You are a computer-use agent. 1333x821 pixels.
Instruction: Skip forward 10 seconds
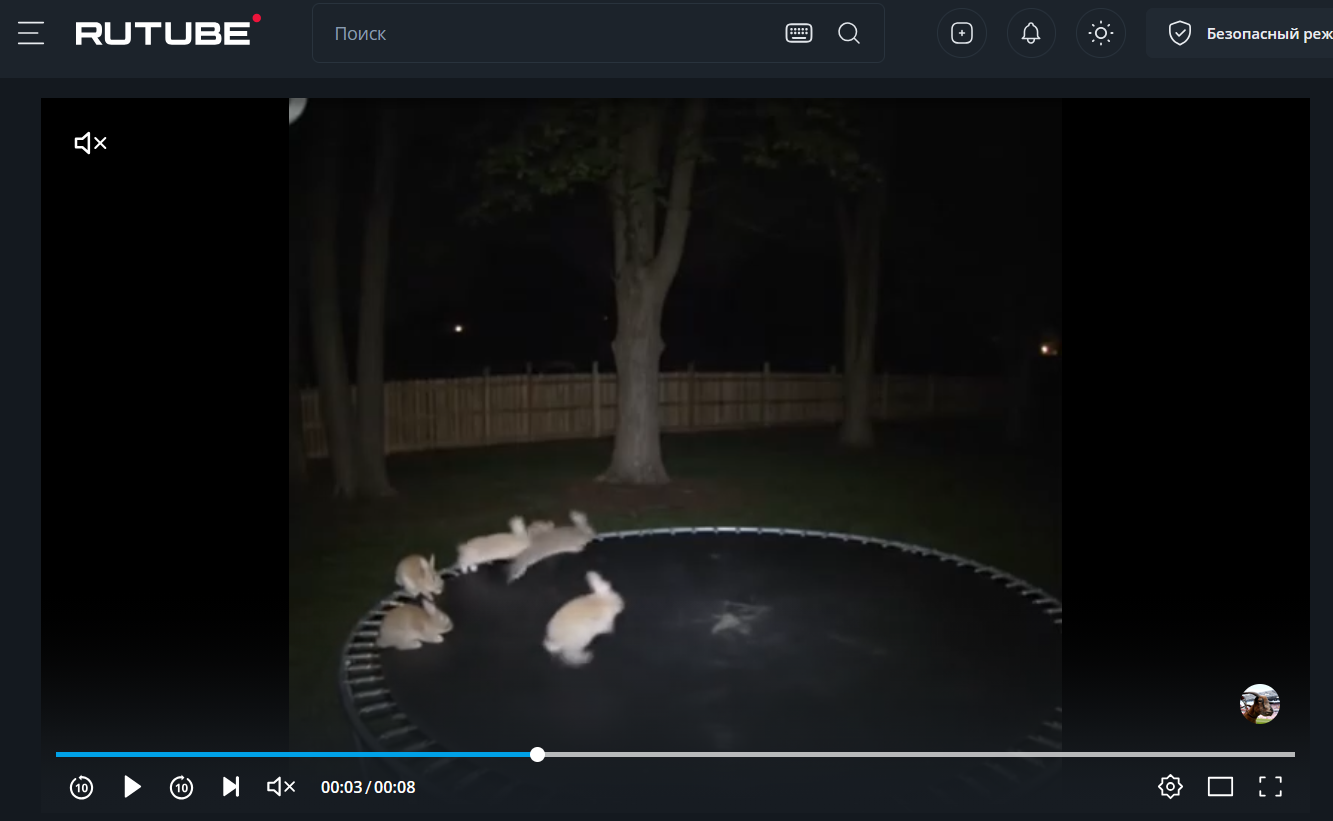(x=181, y=787)
